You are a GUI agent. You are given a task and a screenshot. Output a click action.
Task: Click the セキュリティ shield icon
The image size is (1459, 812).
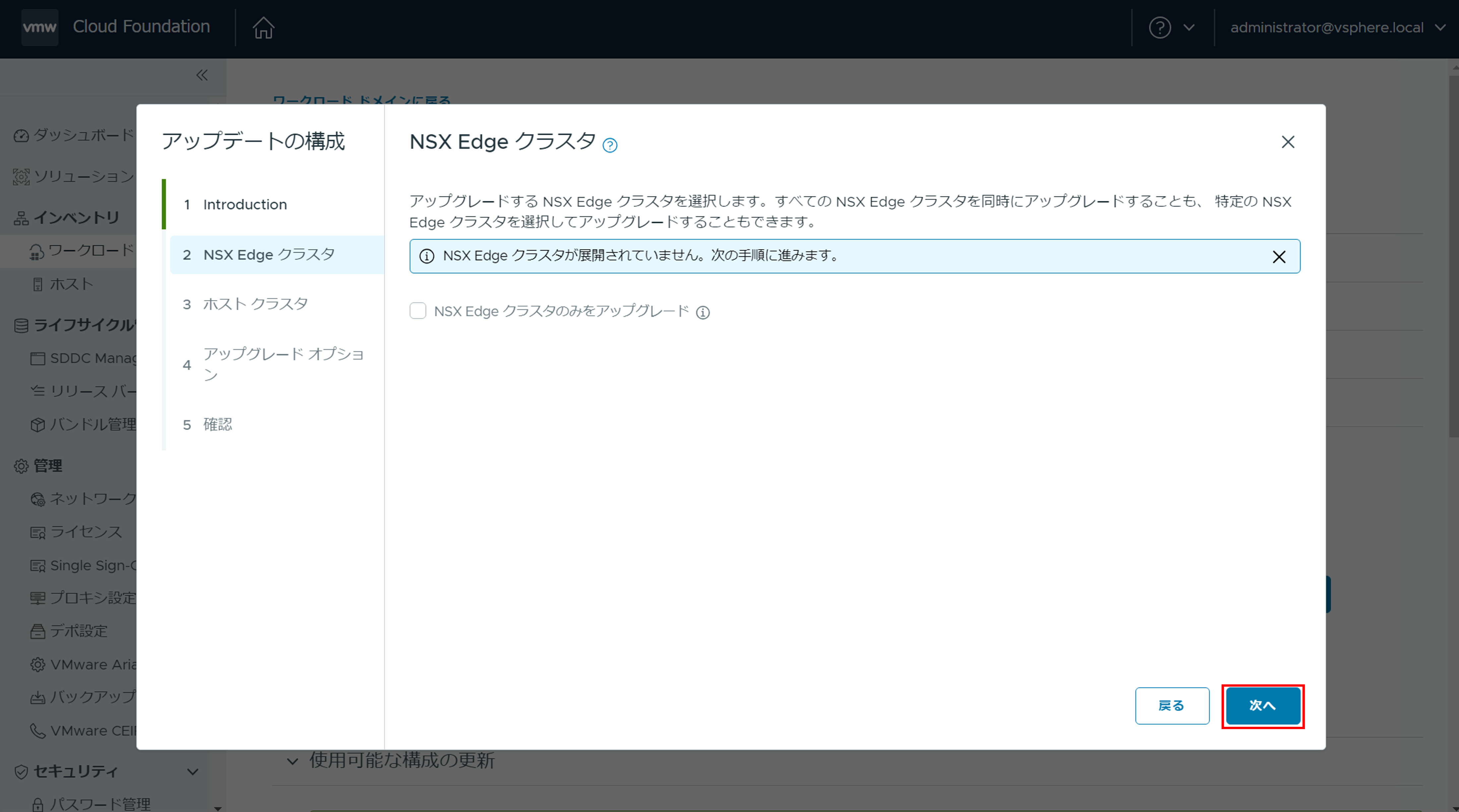click(21, 771)
